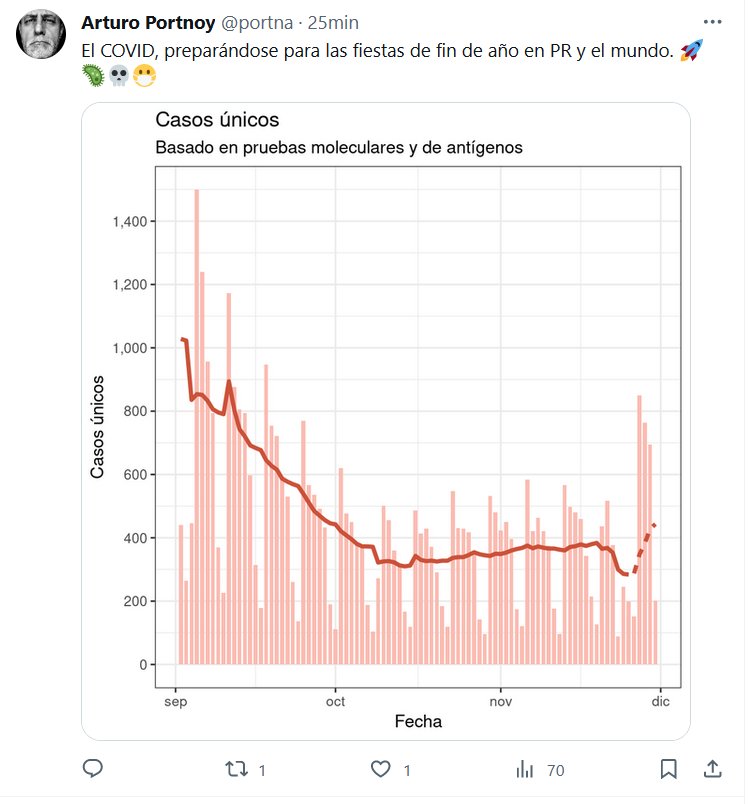Screen dimensions: 750x804
Task: Click the rocket emoji in the tweet
Action: [x=690, y=50]
